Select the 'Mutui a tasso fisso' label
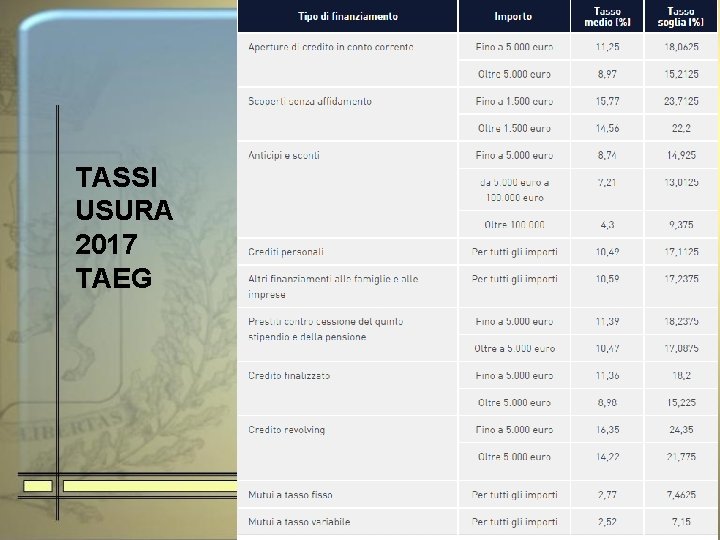Screen dimensions: 720x540 pos(290,495)
